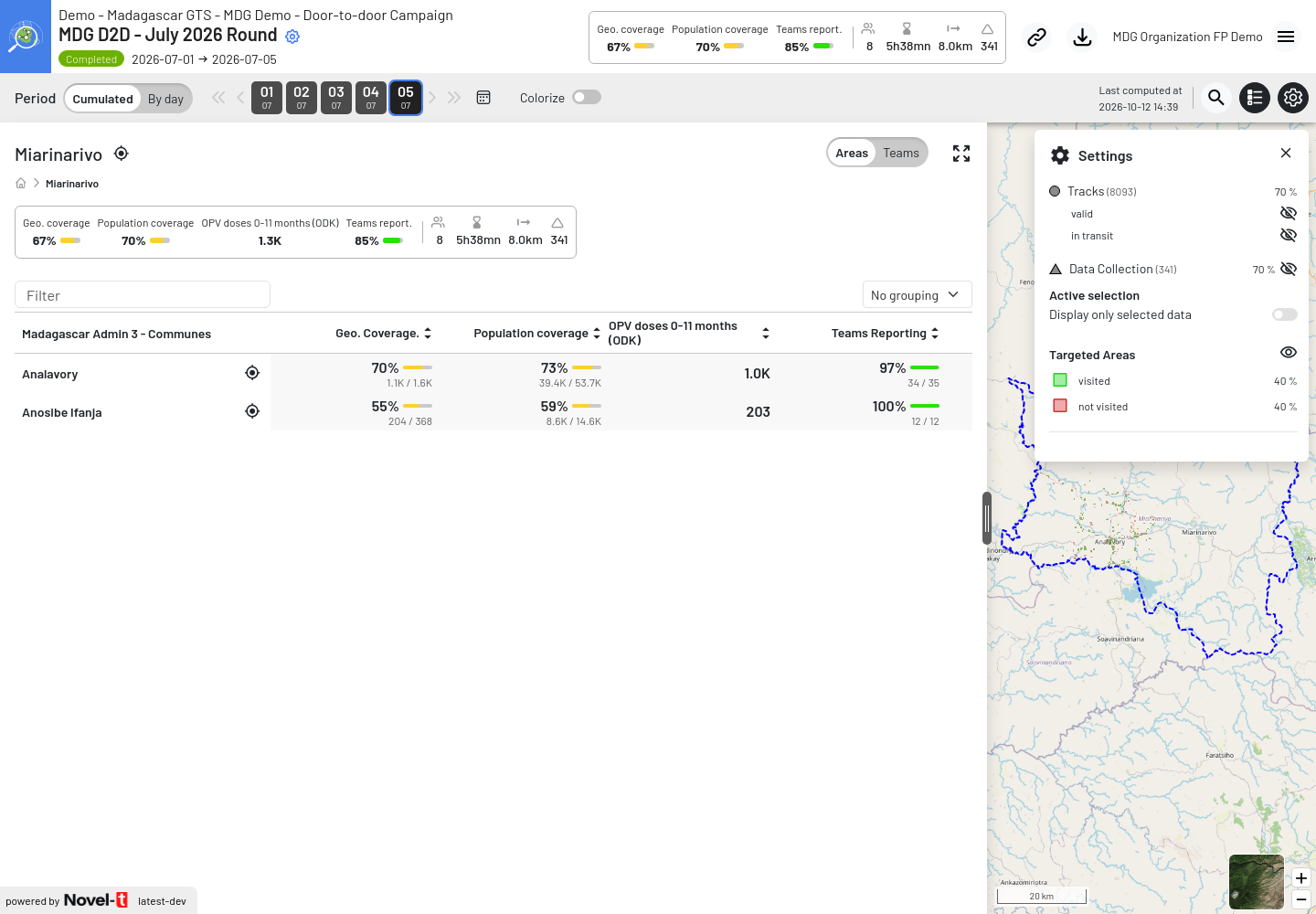
Task: Toggle in transit tracks visibility
Action: pos(1289,235)
